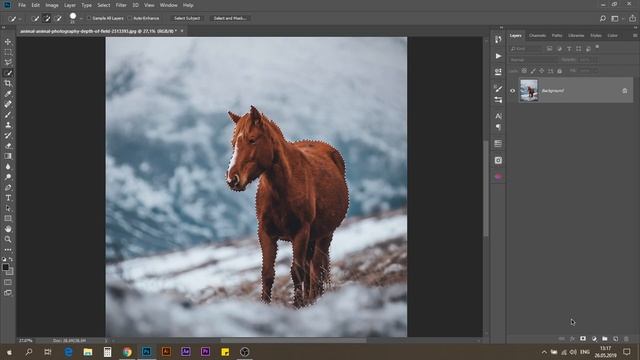Select the Healing Brush tool
This screenshot has height=360, width=640.
pyautogui.click(x=8, y=104)
